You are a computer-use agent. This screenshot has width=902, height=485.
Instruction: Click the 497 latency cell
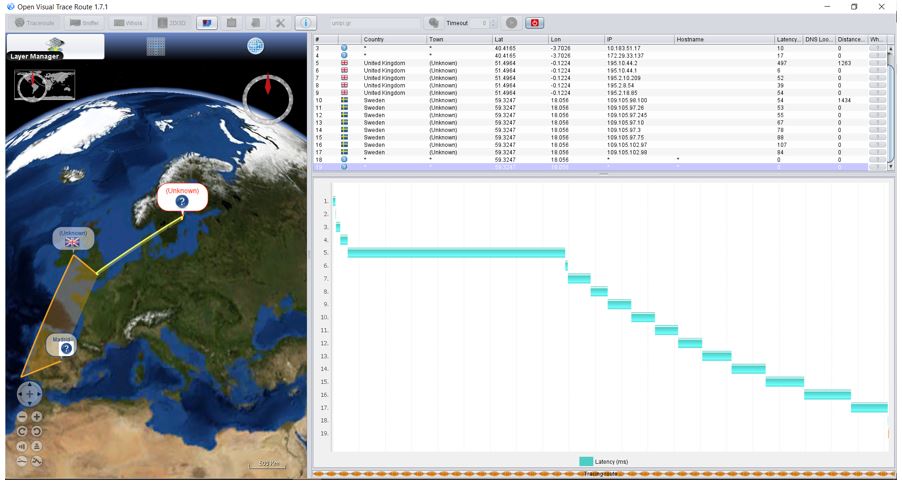tap(789, 63)
